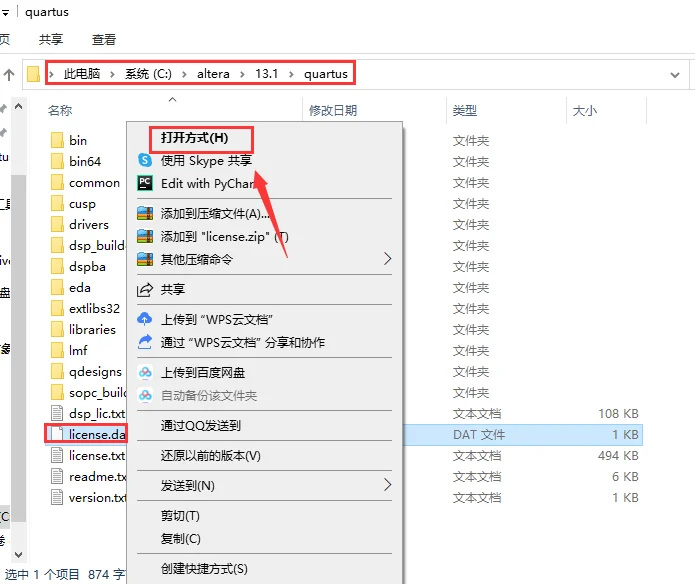Click the eda folder icon

point(57,288)
